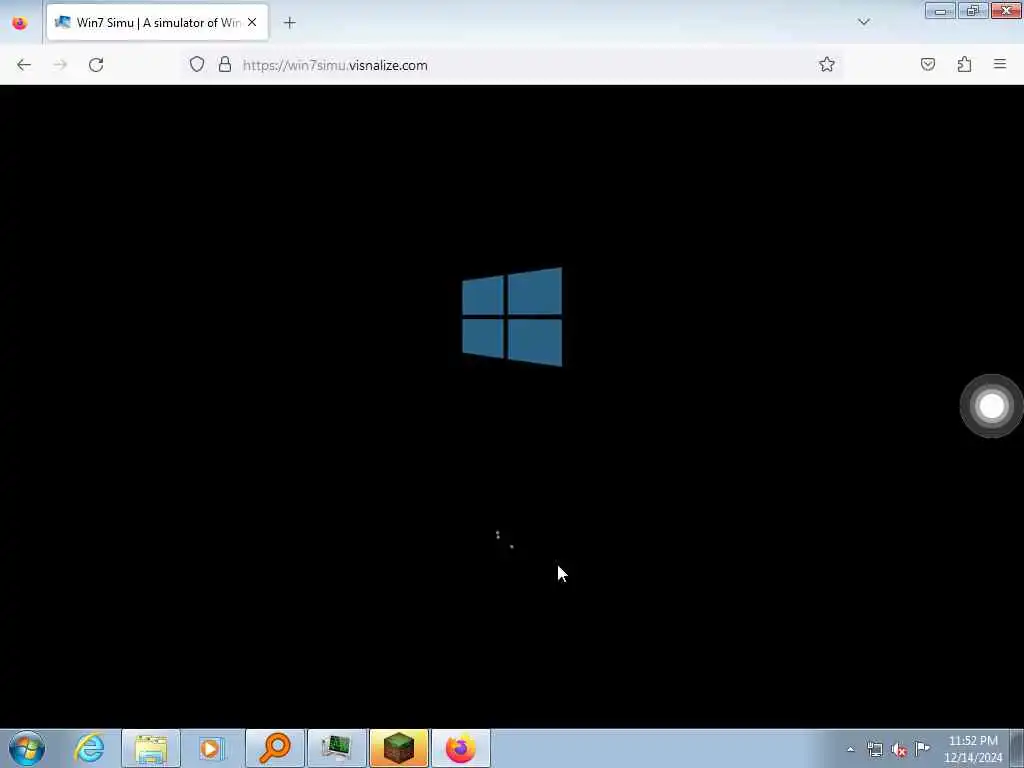Go back to the previous page
Viewport: 1024px width, 768px height.
24,65
